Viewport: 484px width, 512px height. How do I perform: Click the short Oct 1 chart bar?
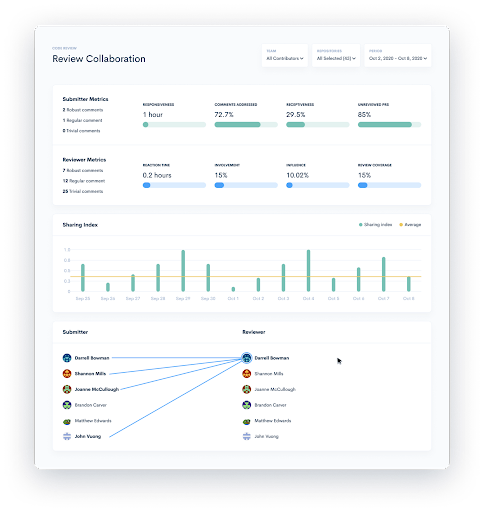point(233,289)
